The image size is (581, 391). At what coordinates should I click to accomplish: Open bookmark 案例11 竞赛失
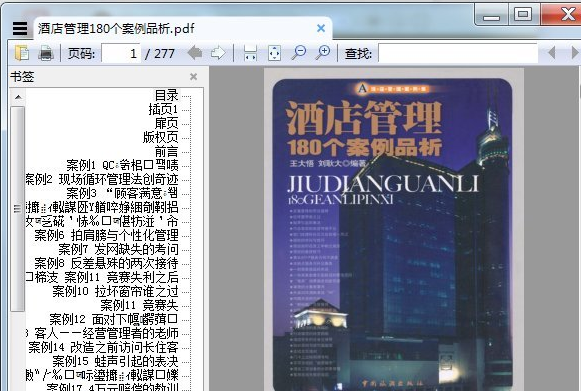point(139,305)
